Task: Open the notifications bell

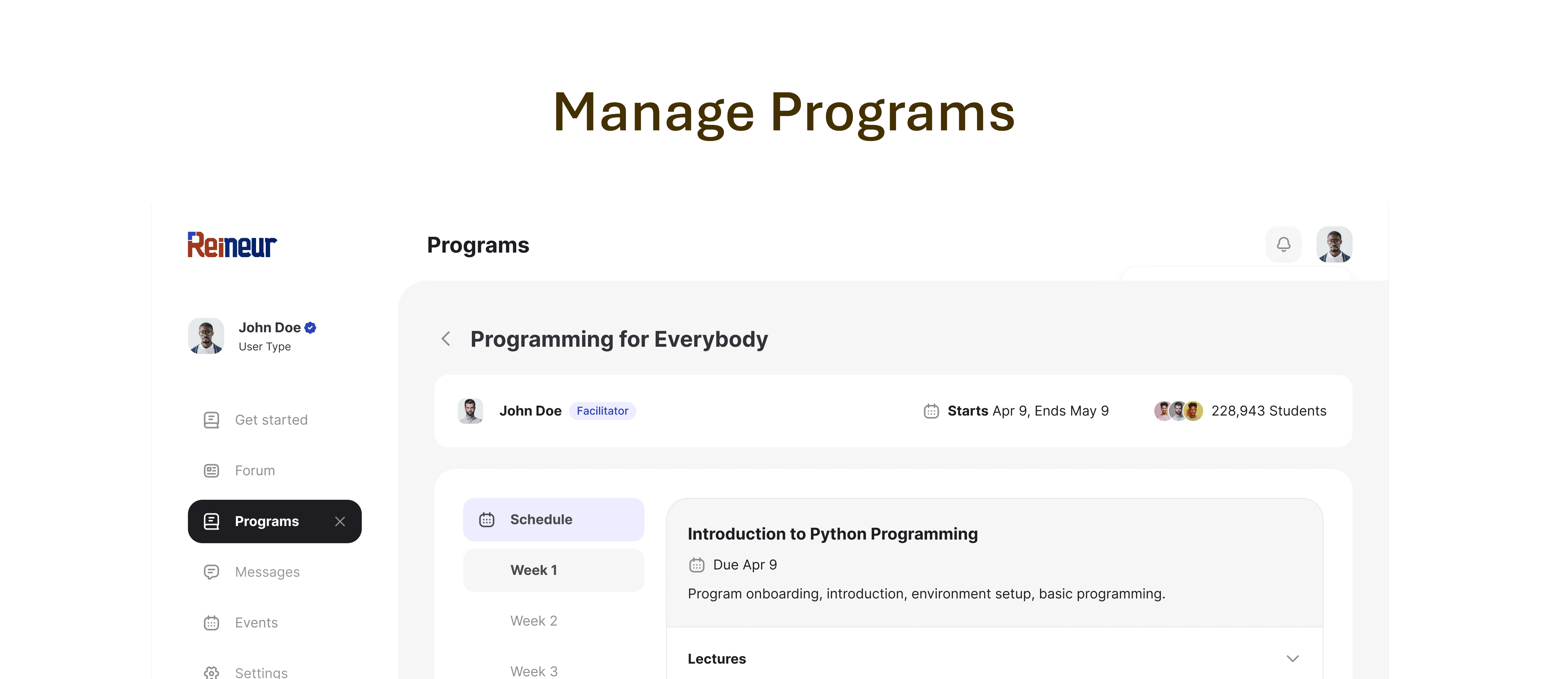Action: [1283, 244]
